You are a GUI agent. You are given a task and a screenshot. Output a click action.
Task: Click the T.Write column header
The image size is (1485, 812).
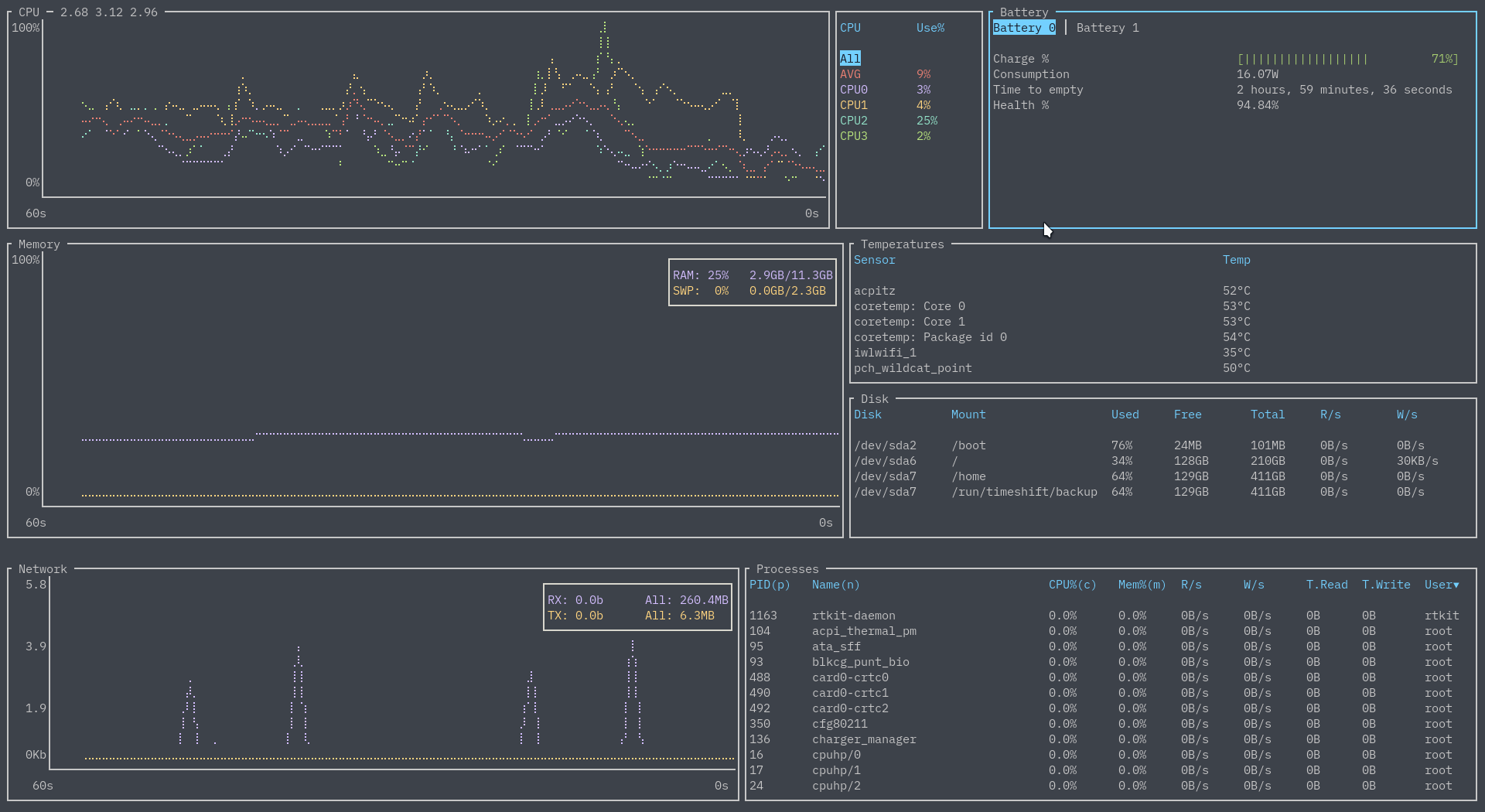click(1386, 585)
